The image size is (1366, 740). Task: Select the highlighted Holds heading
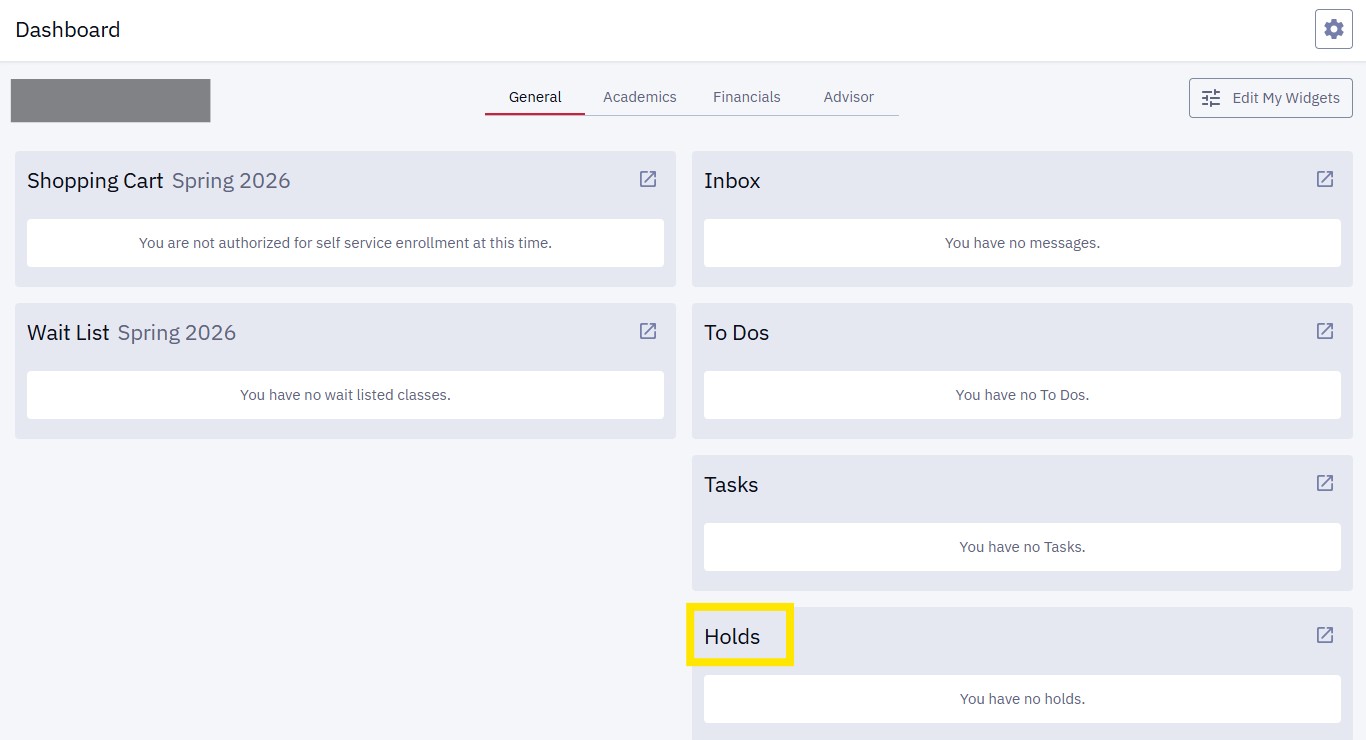tap(732, 637)
